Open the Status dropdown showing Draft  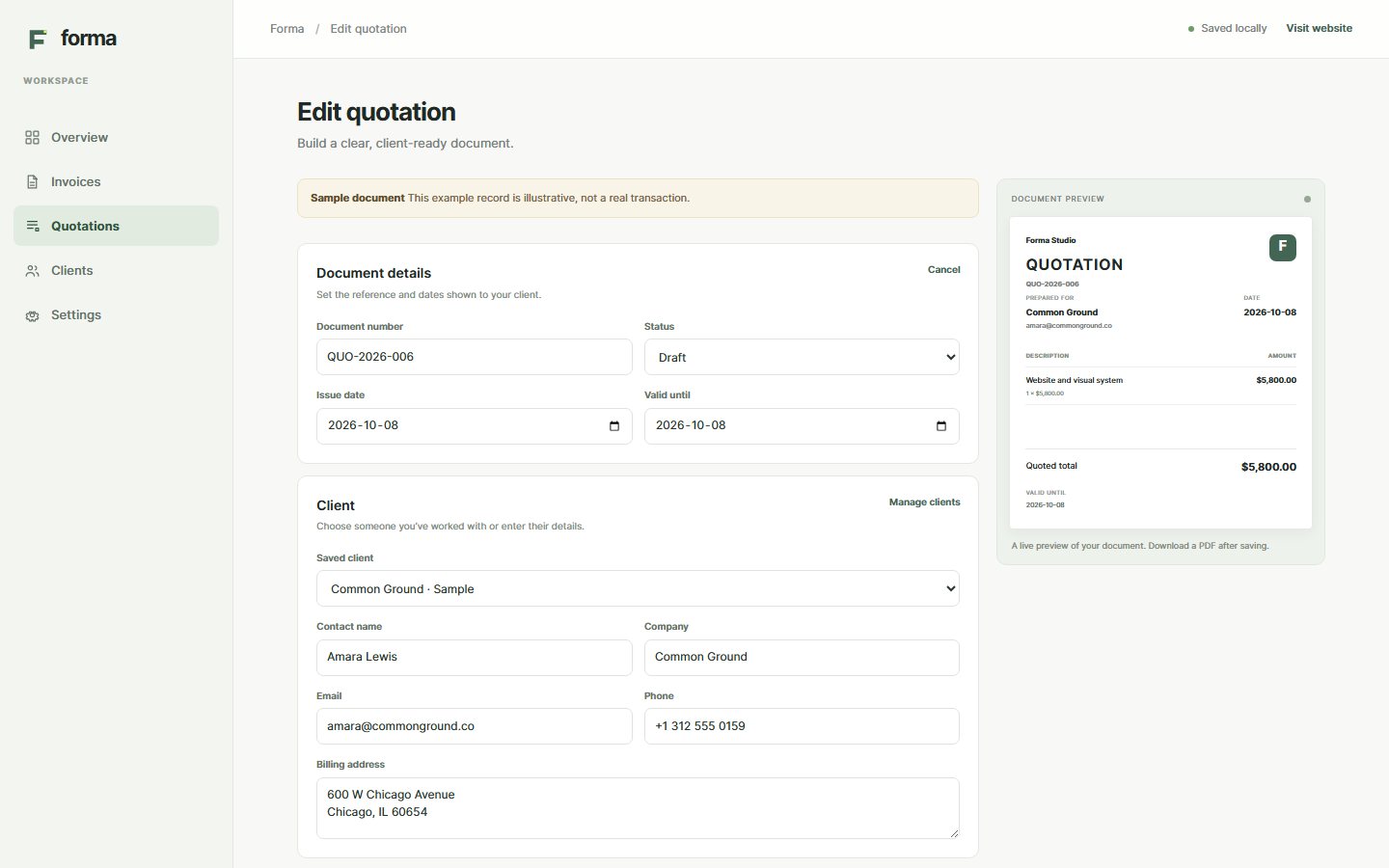[x=802, y=357]
